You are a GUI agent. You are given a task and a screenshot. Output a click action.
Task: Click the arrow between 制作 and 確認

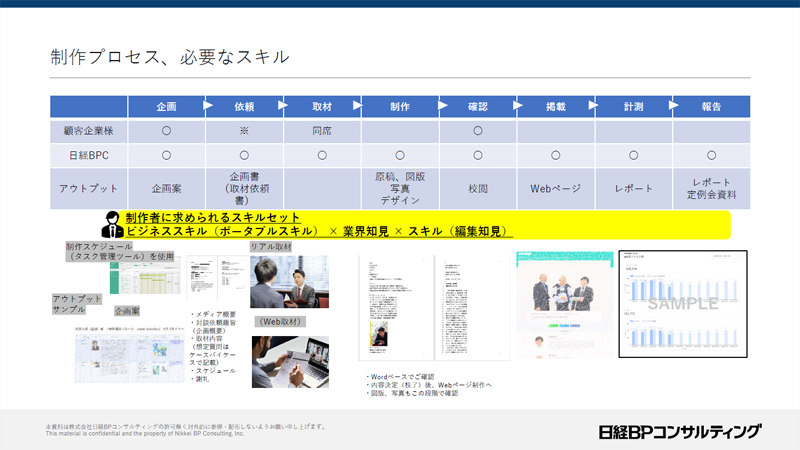(x=442, y=104)
